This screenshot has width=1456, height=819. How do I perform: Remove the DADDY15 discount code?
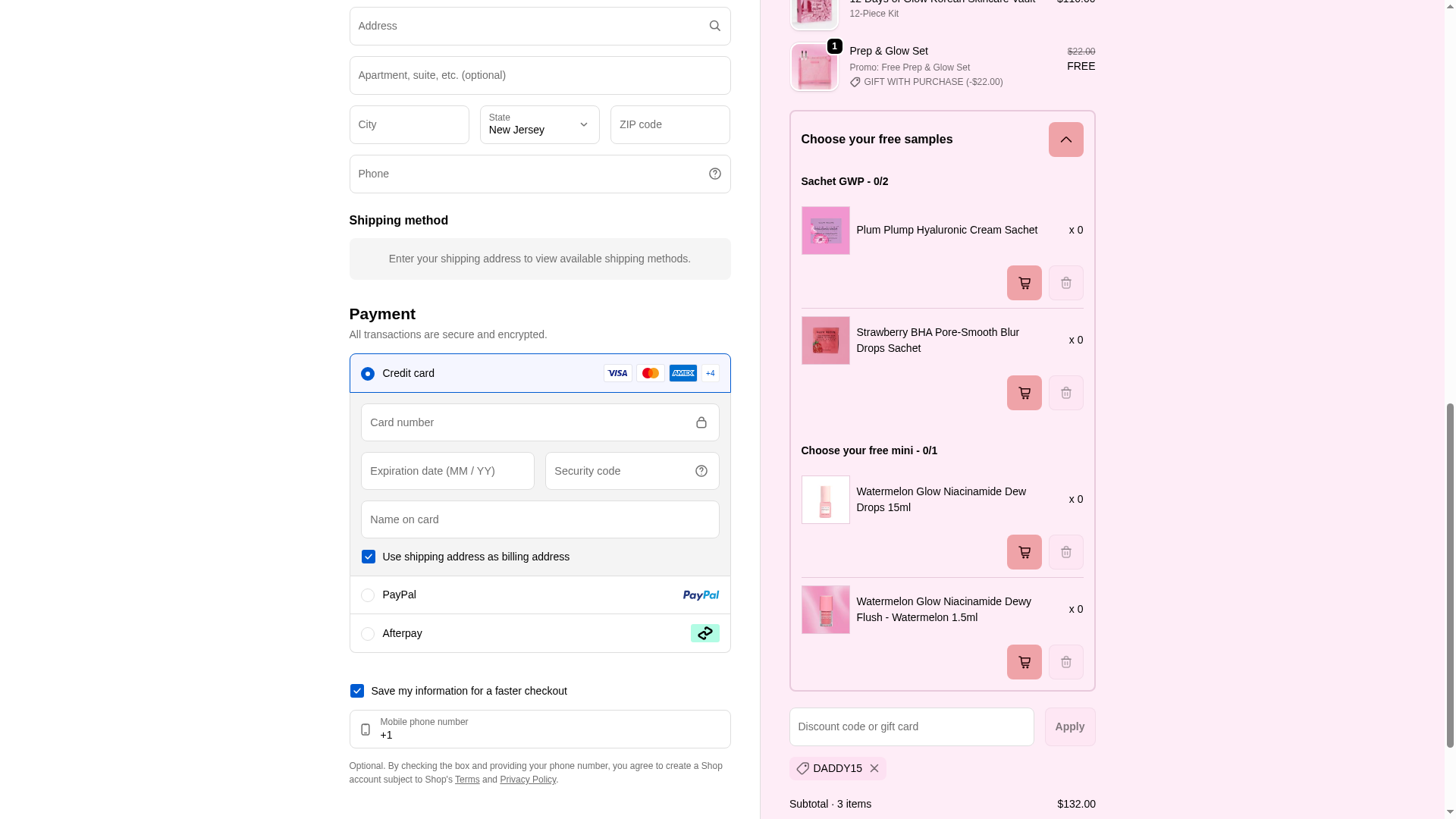point(874,768)
